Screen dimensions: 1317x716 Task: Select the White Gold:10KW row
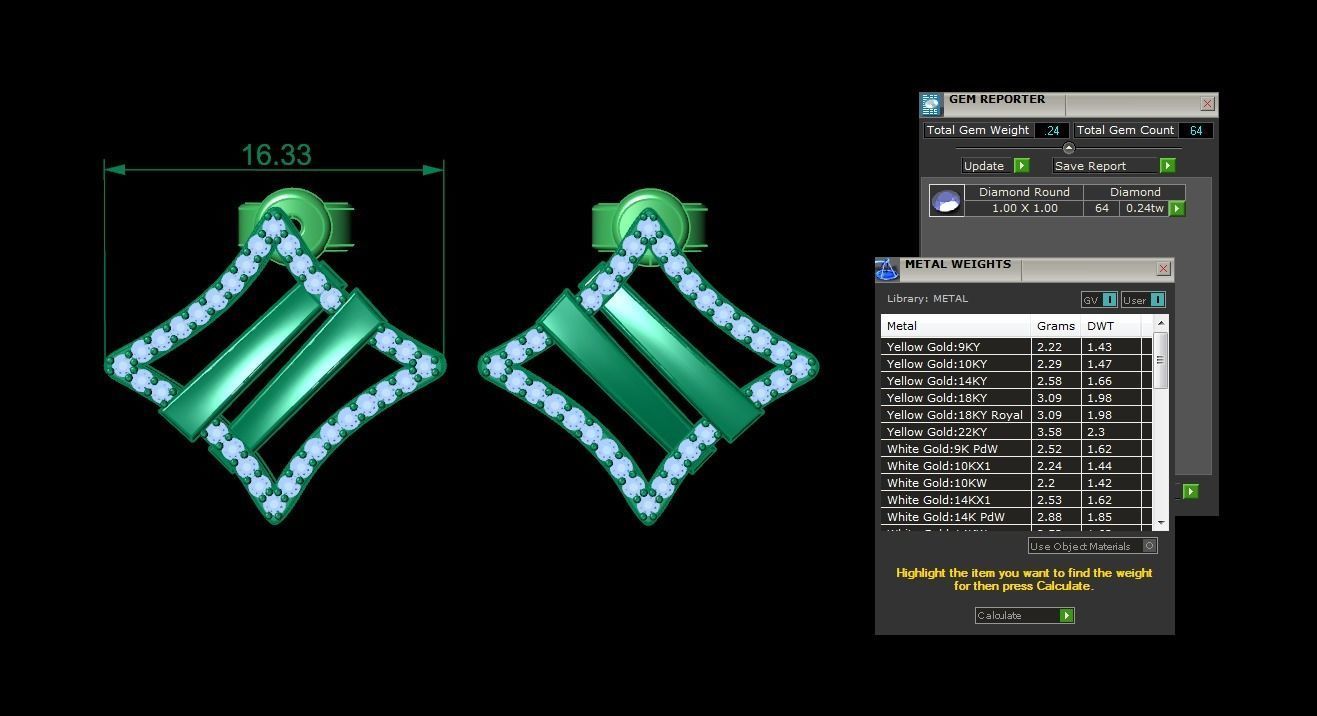click(1016, 483)
